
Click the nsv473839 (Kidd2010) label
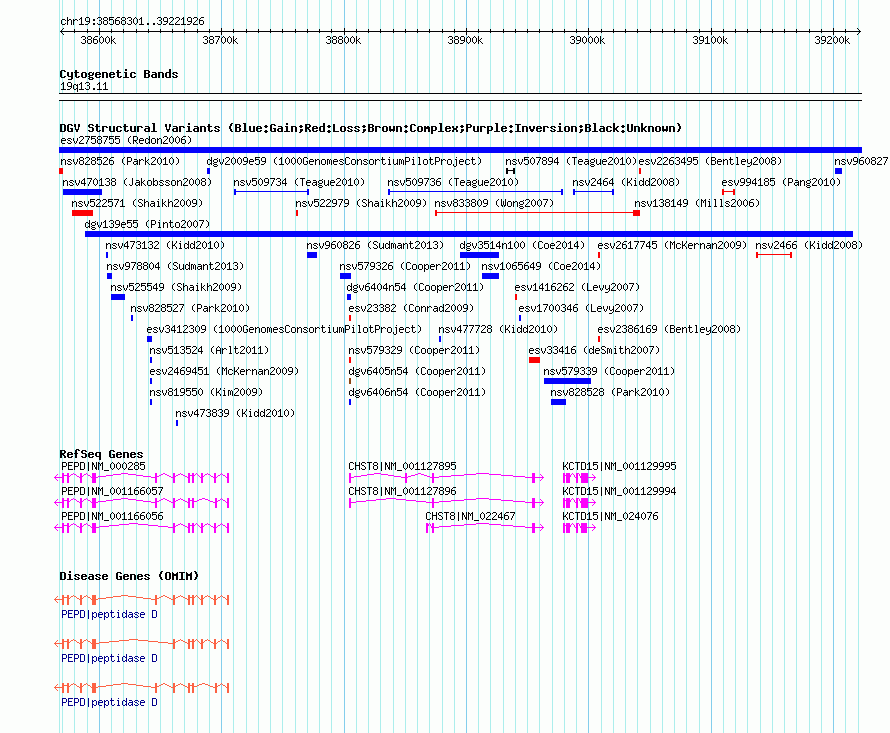pos(235,413)
